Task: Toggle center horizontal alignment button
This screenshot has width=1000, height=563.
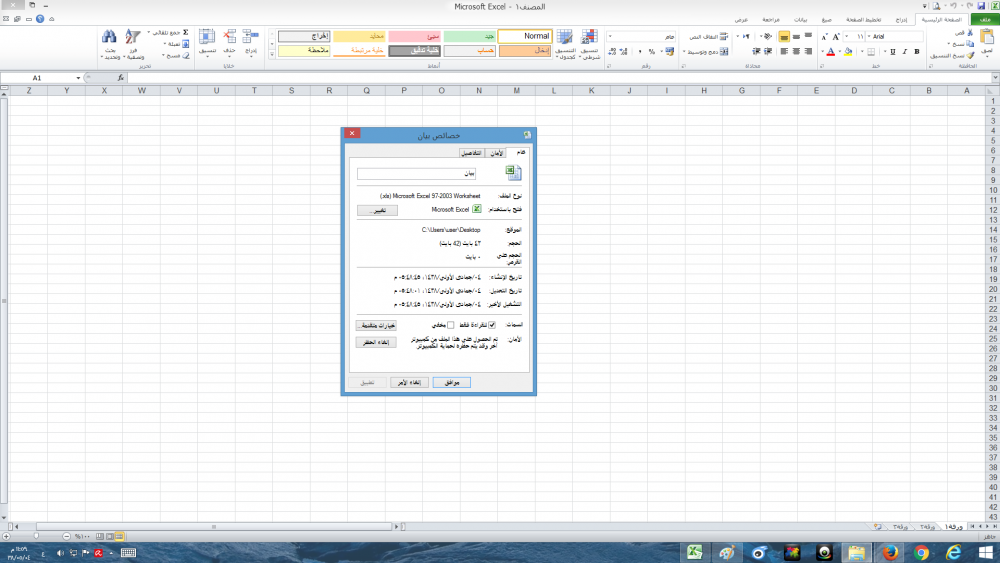Action: (x=796, y=52)
